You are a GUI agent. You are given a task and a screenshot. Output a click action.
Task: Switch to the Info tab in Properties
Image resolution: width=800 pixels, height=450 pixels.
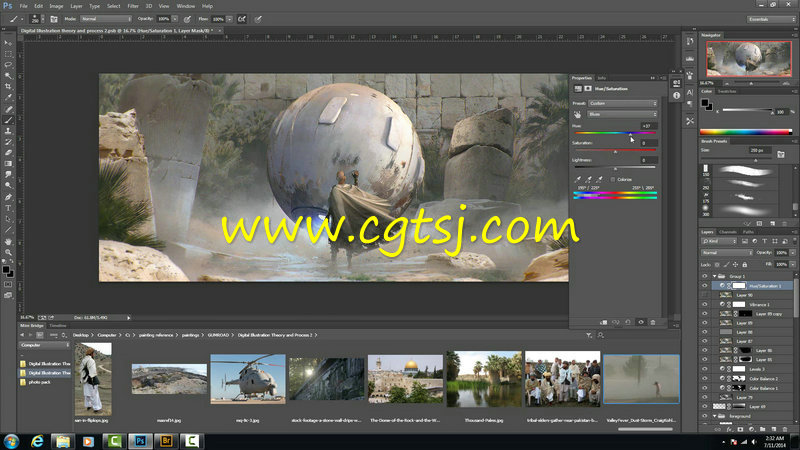(x=602, y=78)
